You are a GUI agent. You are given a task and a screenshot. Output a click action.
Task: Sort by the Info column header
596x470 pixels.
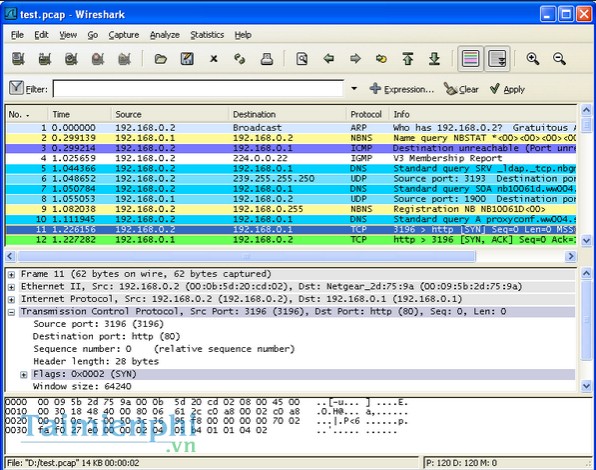(x=482, y=114)
